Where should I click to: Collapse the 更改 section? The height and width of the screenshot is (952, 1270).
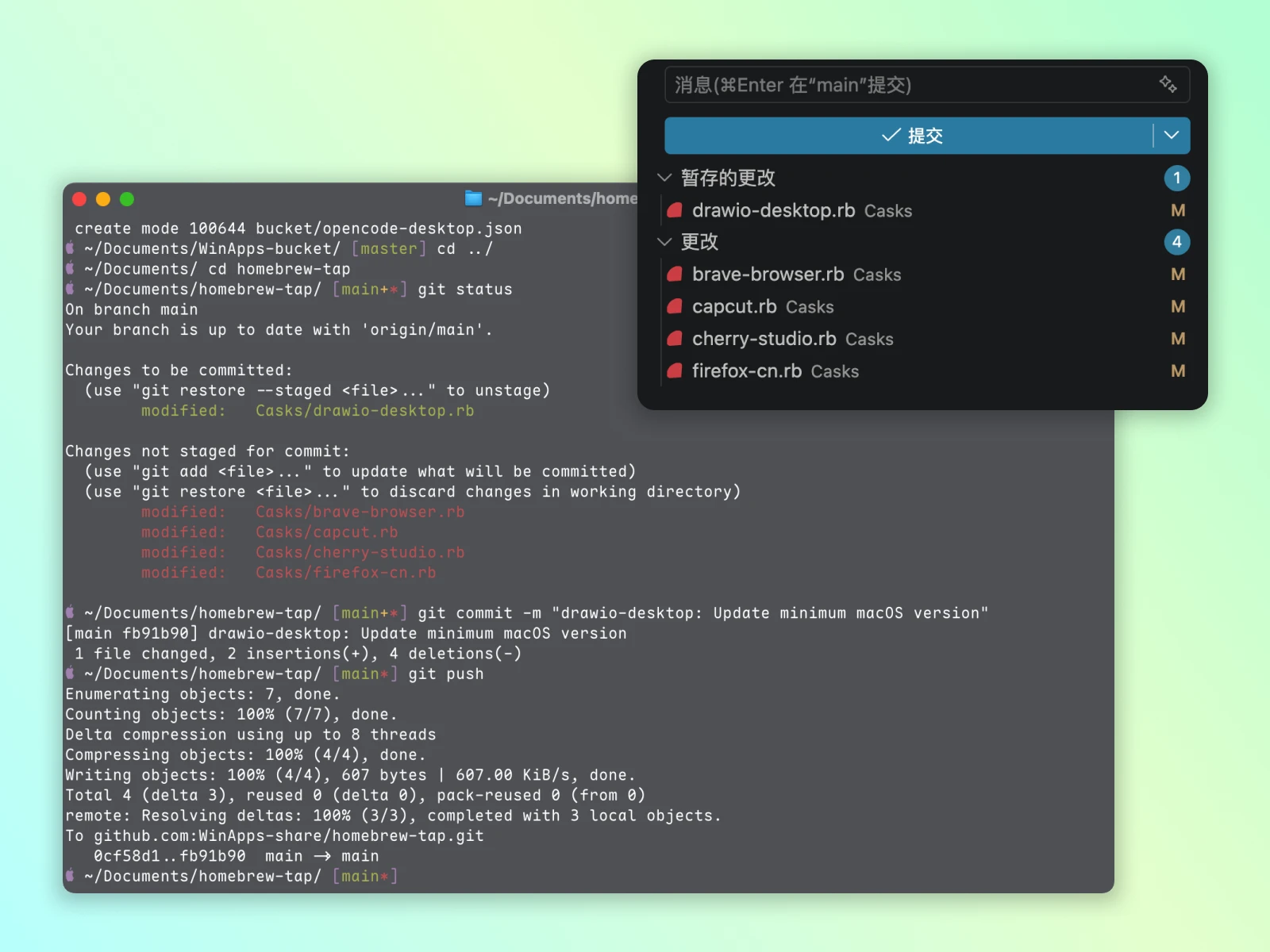(664, 242)
